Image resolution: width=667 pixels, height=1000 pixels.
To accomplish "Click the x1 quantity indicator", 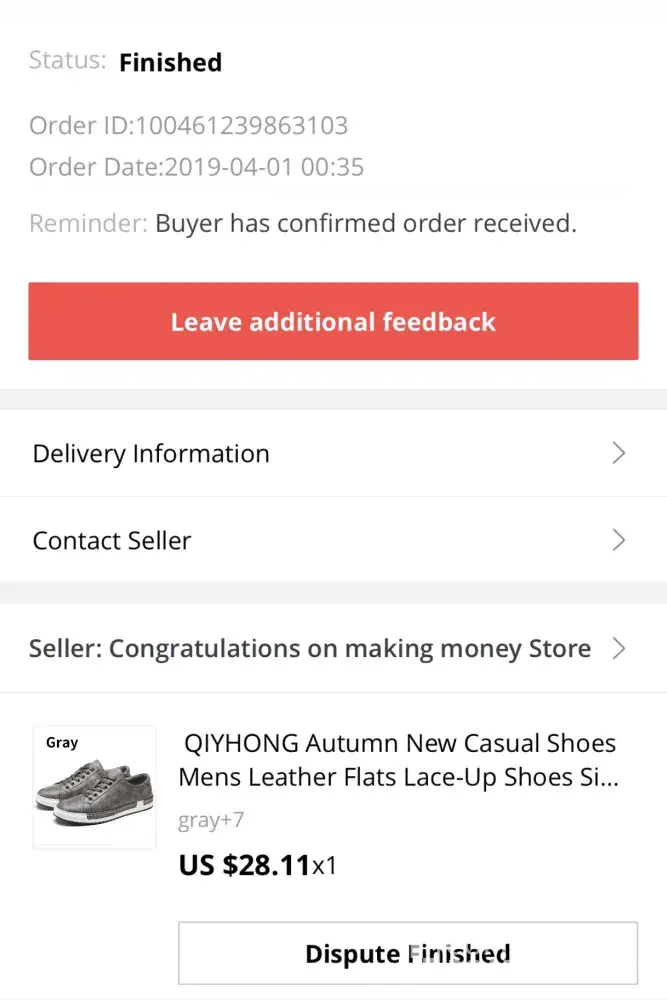I will click(x=325, y=865).
